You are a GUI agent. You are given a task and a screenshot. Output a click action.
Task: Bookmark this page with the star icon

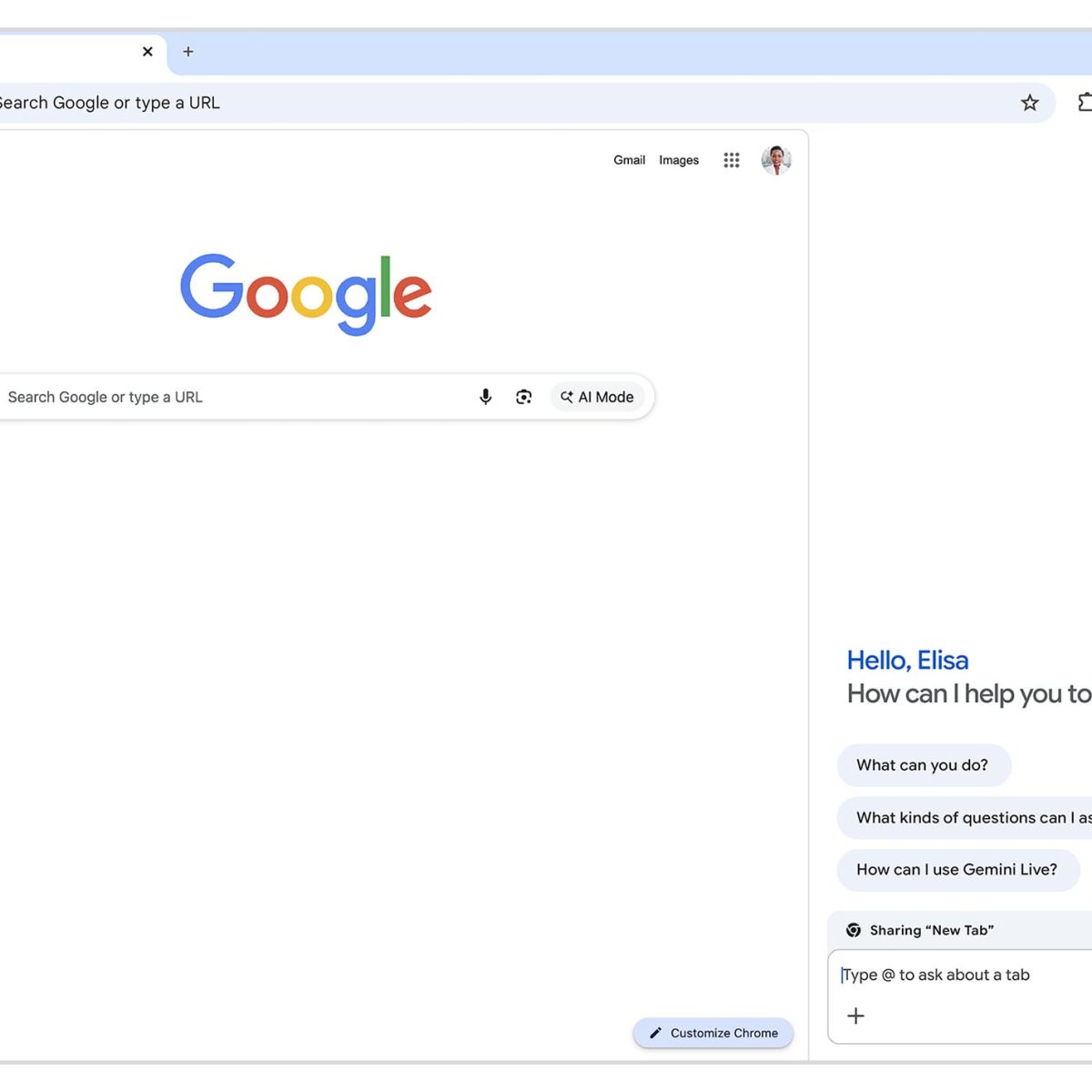(x=1029, y=103)
